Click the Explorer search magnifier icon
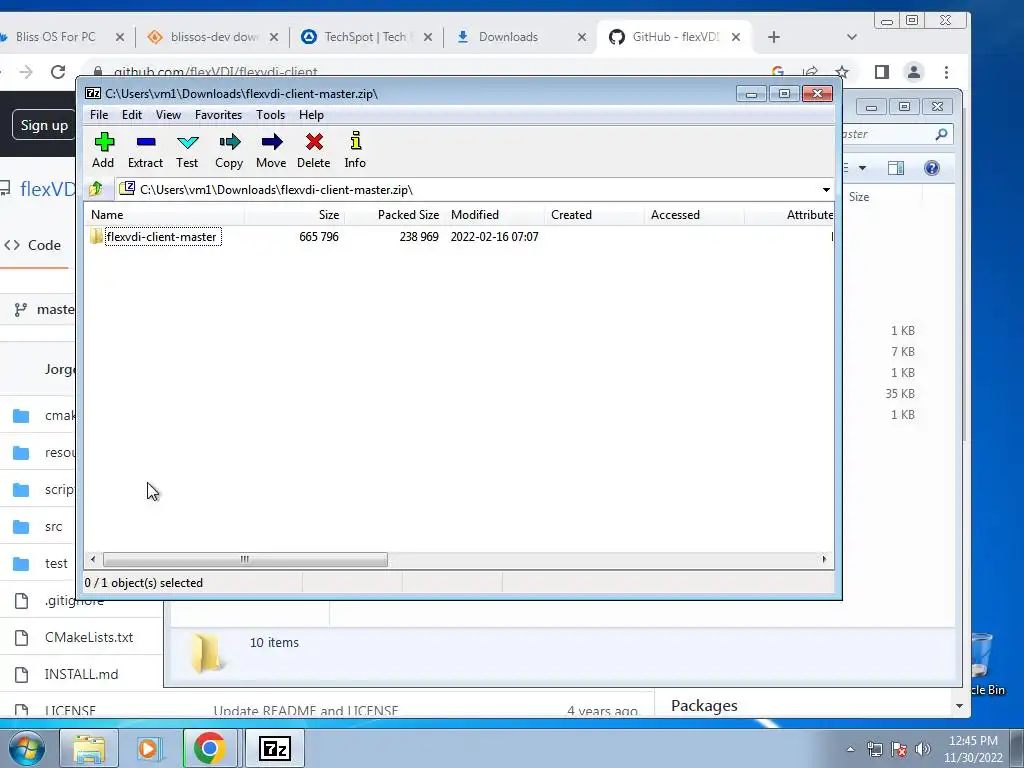The width and height of the screenshot is (1024, 768). click(x=941, y=134)
